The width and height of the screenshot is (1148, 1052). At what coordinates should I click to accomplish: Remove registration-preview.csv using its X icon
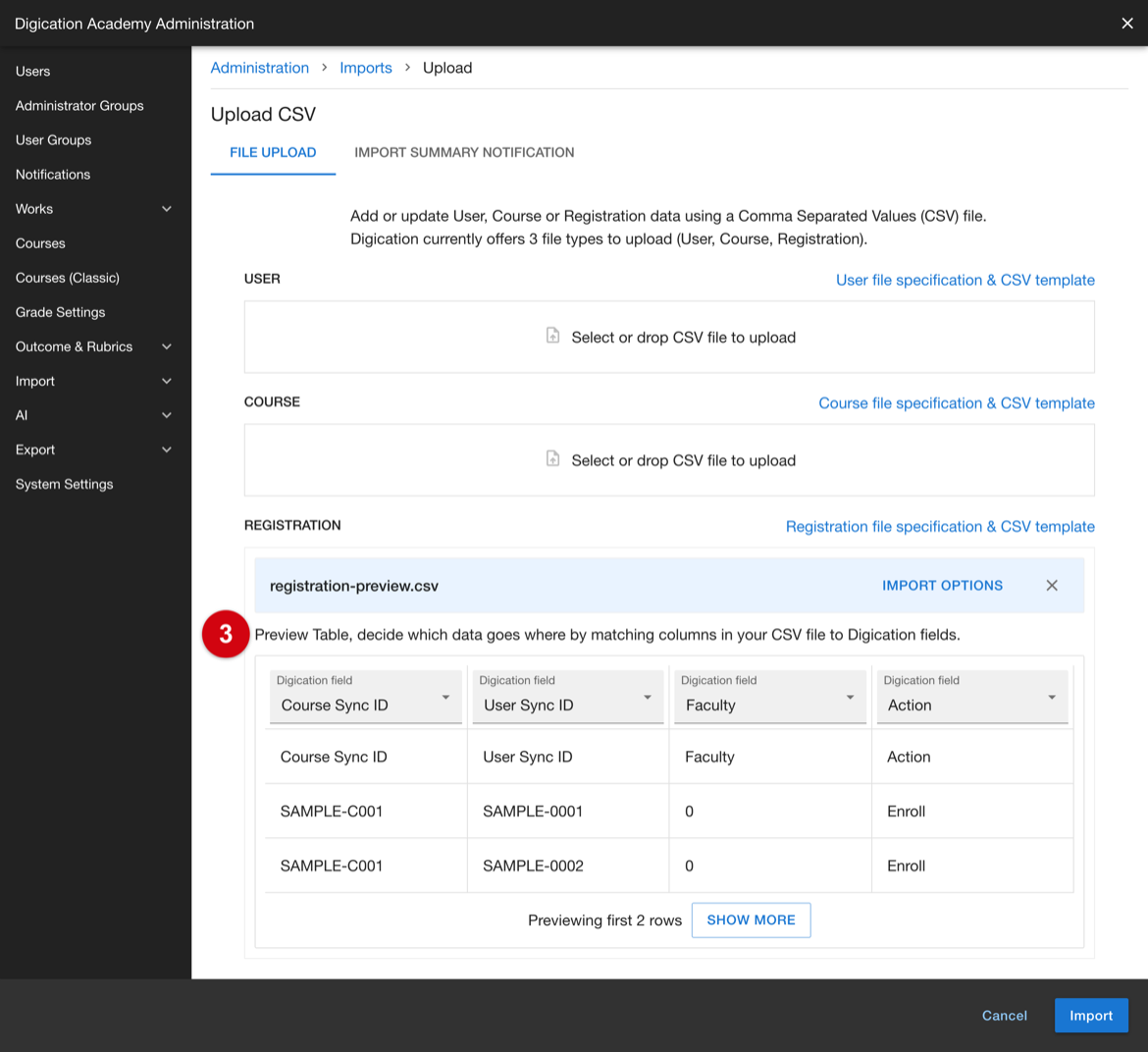coord(1052,586)
